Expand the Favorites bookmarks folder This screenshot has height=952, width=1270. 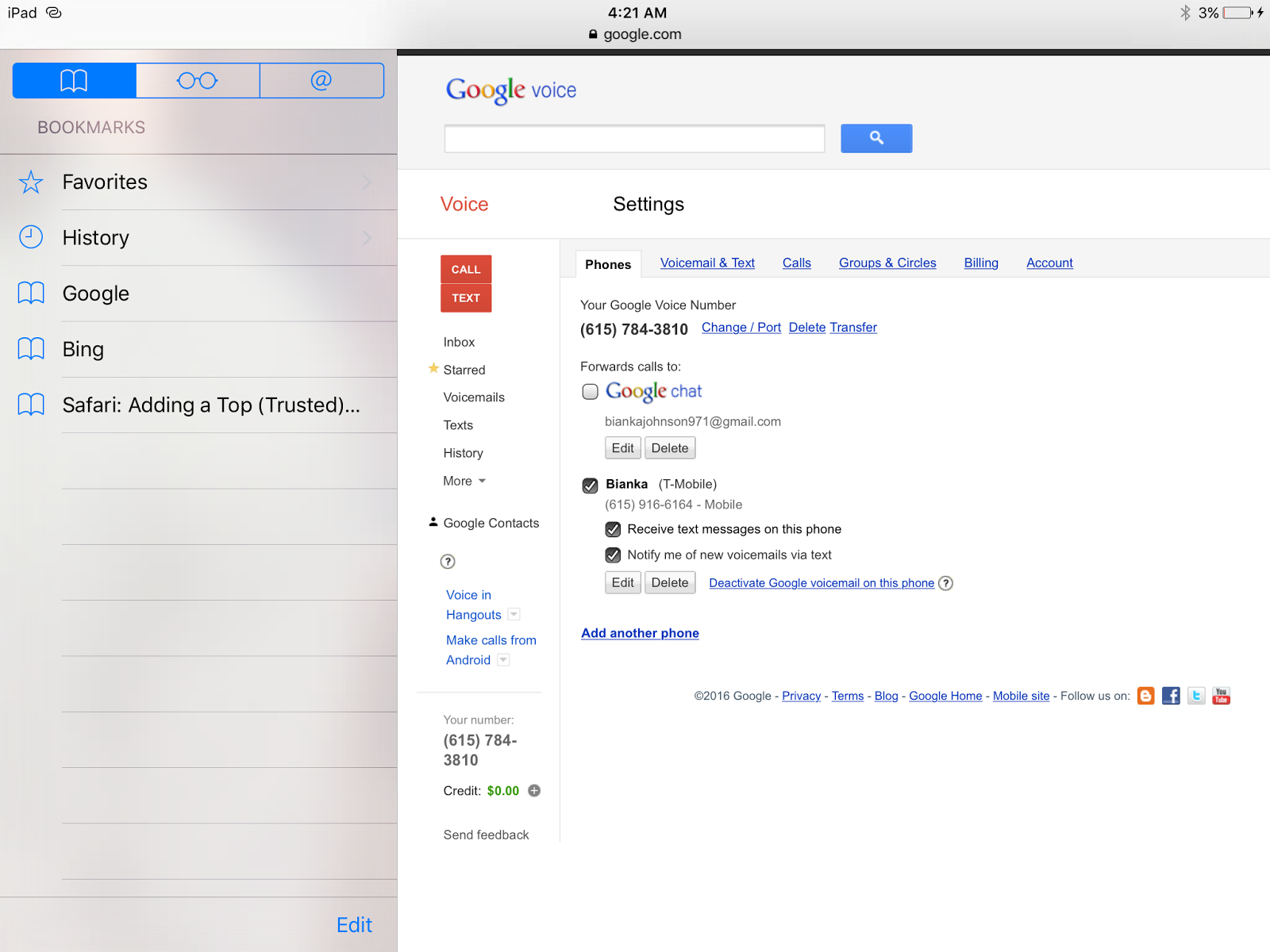coord(198,182)
